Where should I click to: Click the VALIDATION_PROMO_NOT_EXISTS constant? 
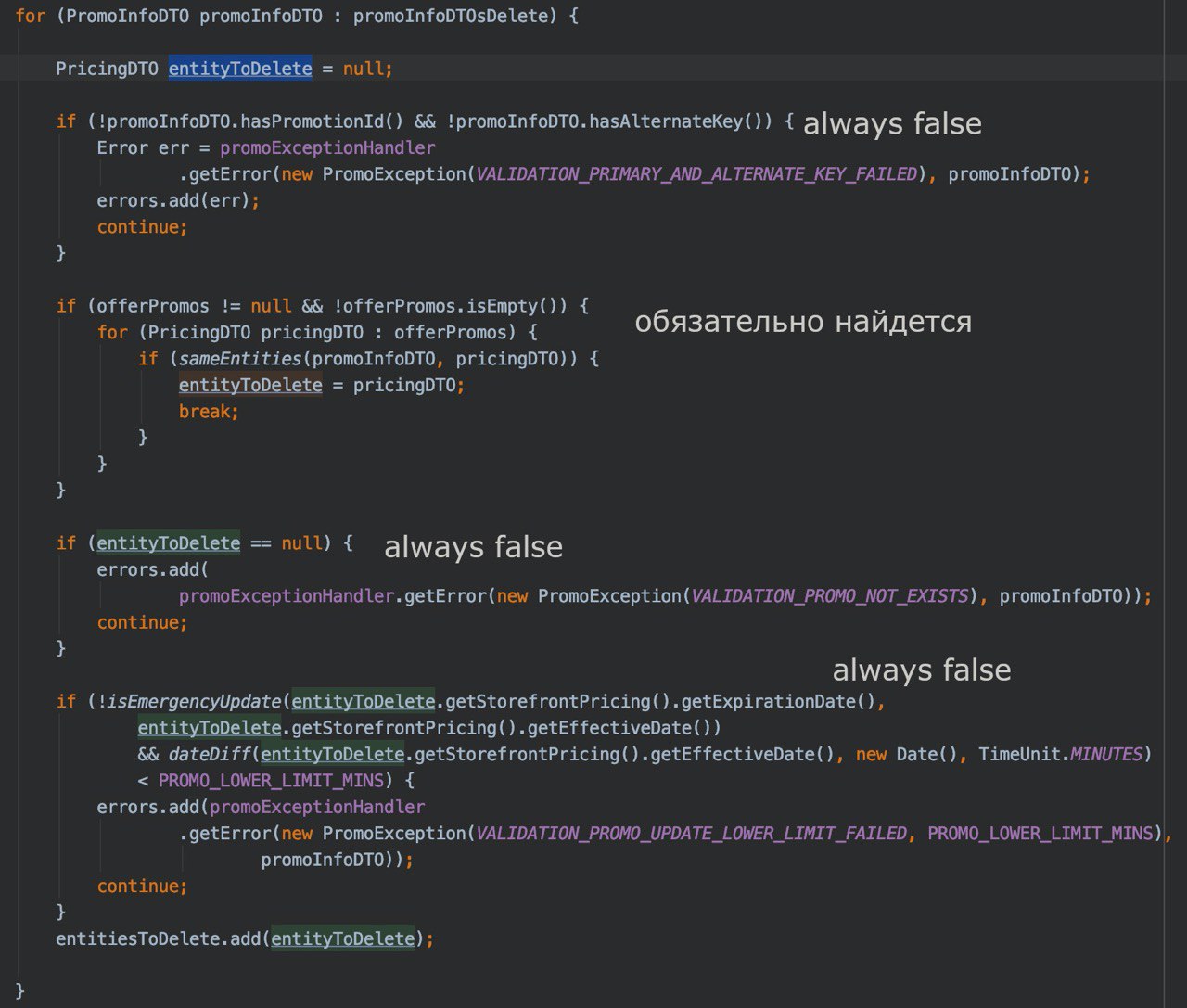[830, 596]
